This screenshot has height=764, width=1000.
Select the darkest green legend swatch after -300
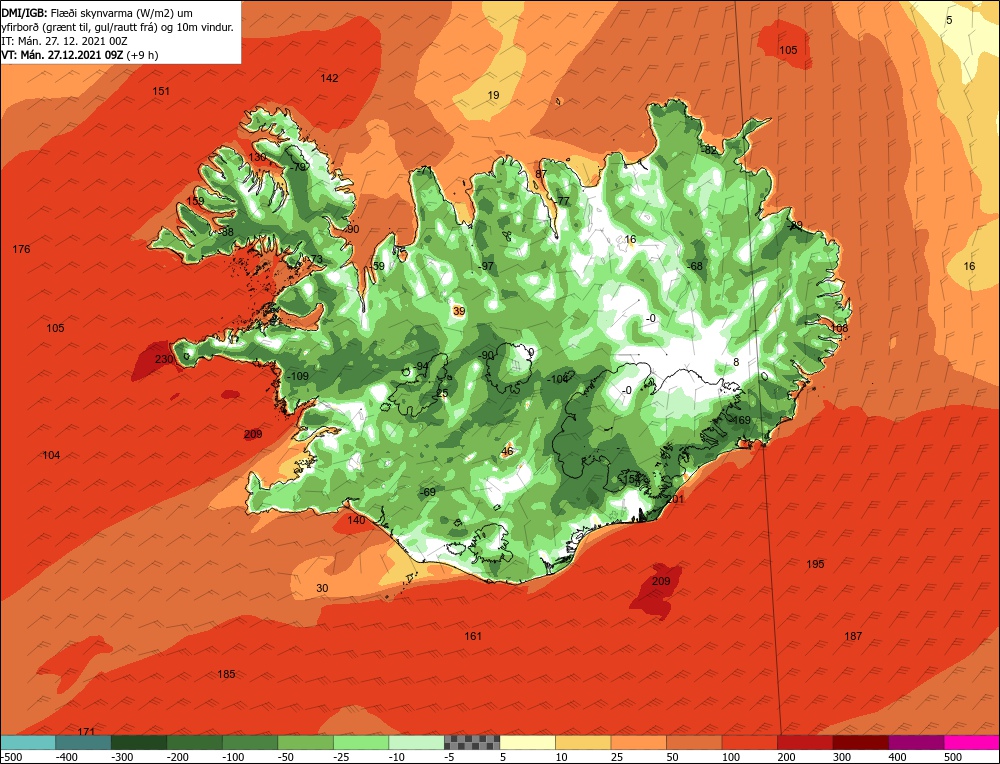click(x=138, y=742)
